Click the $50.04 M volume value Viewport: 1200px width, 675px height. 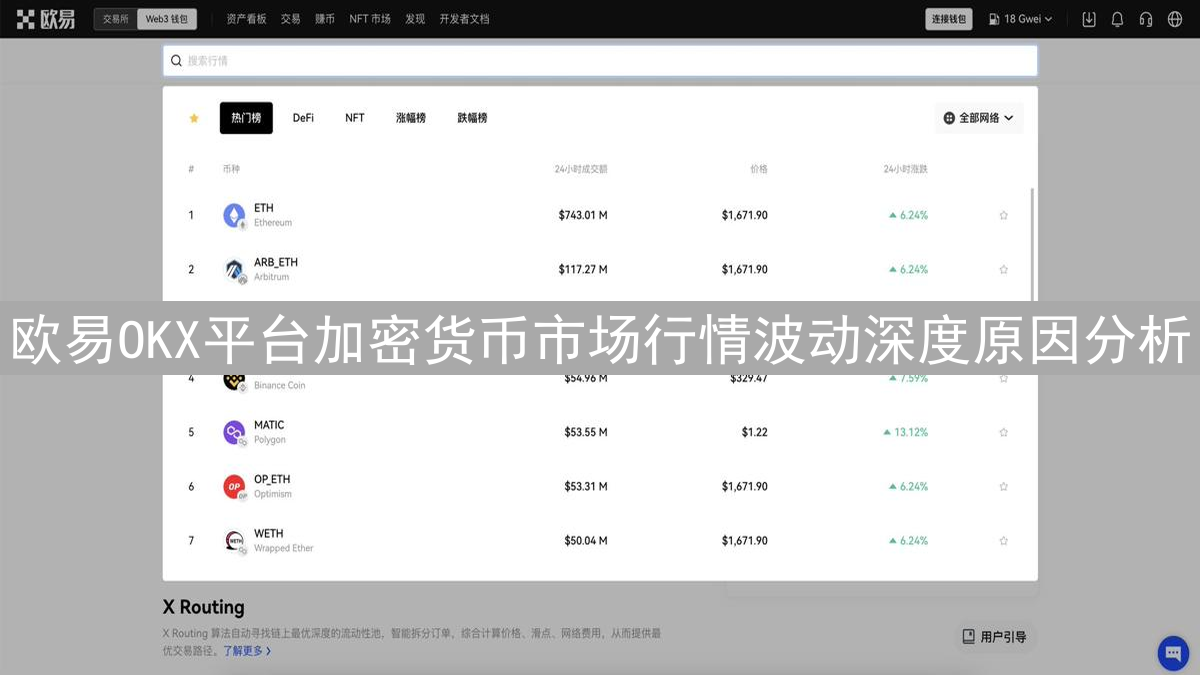coord(586,540)
